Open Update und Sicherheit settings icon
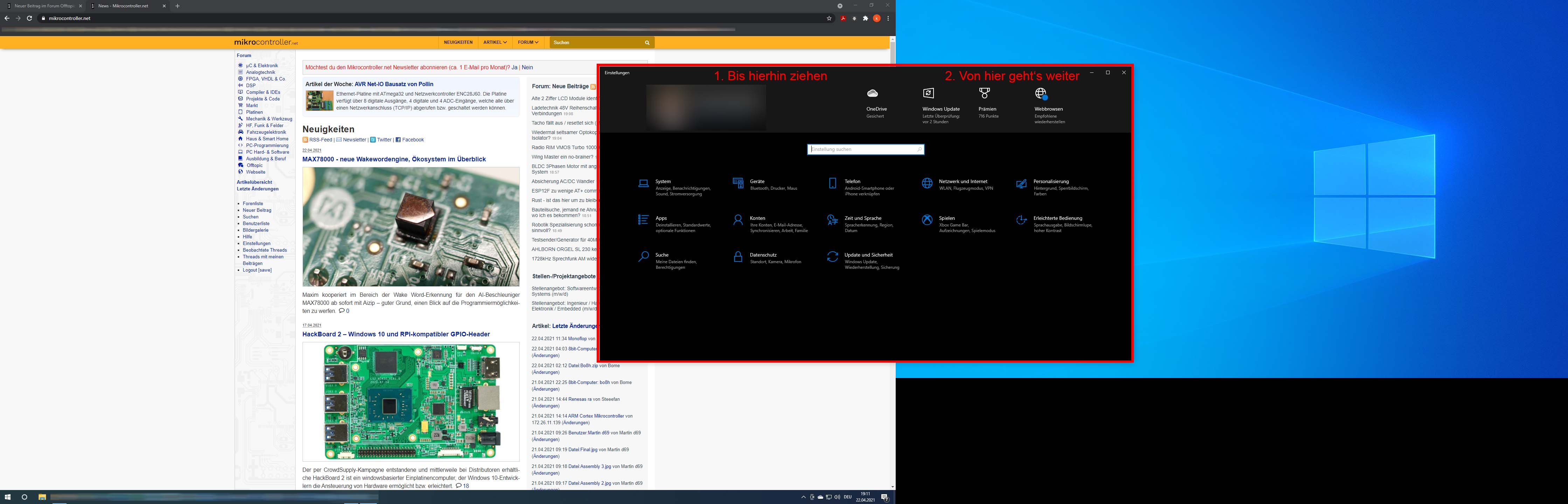The height and width of the screenshot is (504, 1568). click(x=832, y=257)
